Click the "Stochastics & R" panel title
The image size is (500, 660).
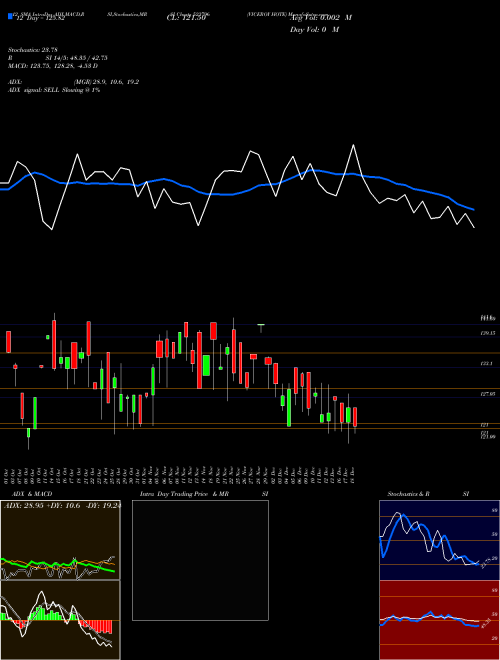point(409,494)
